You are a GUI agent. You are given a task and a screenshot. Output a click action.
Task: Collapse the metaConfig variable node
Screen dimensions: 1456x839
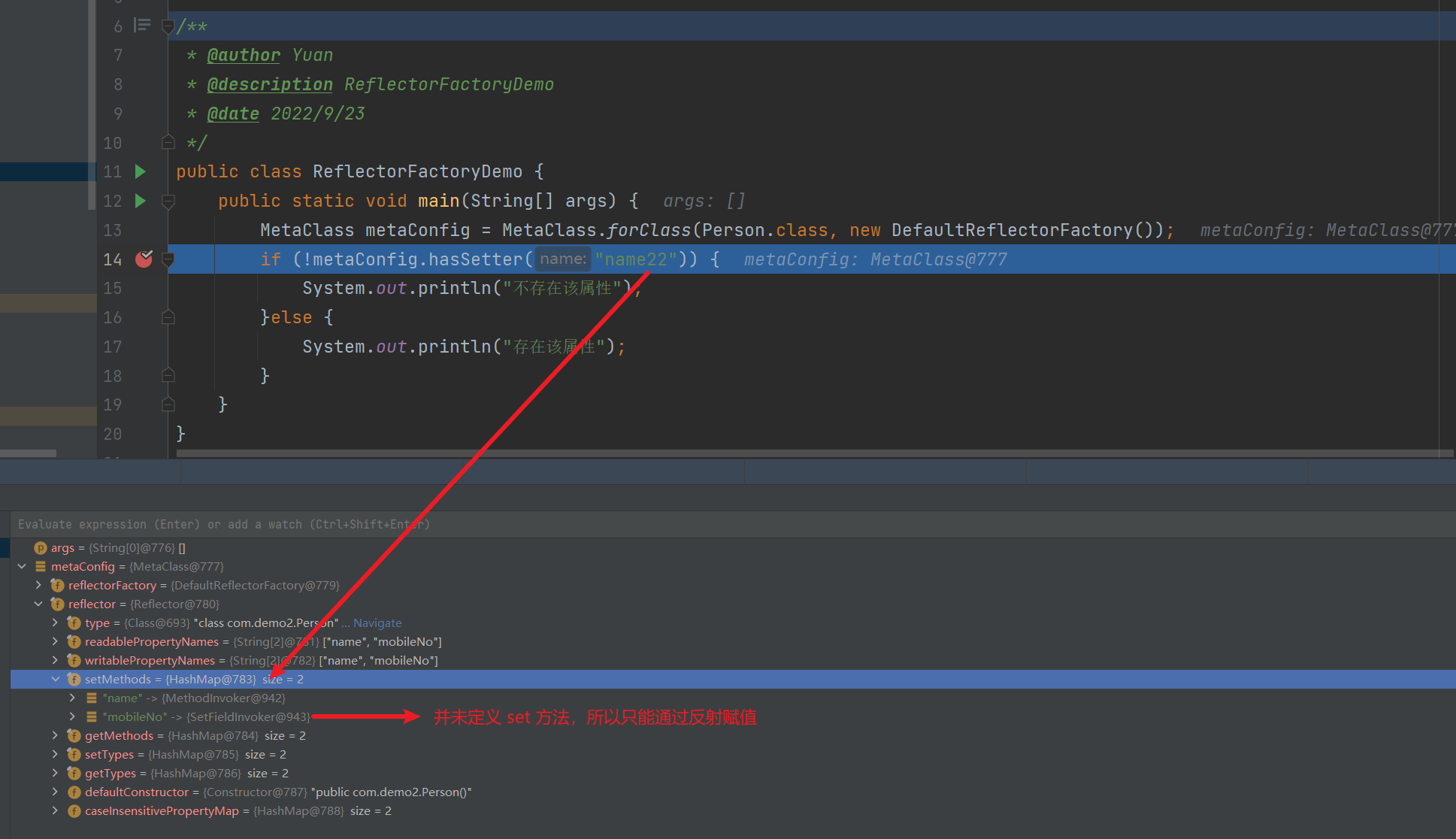[x=22, y=566]
